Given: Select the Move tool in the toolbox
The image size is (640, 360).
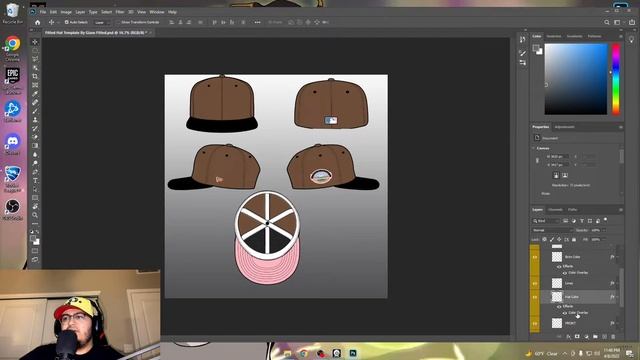Looking at the screenshot, I should (x=35, y=42).
